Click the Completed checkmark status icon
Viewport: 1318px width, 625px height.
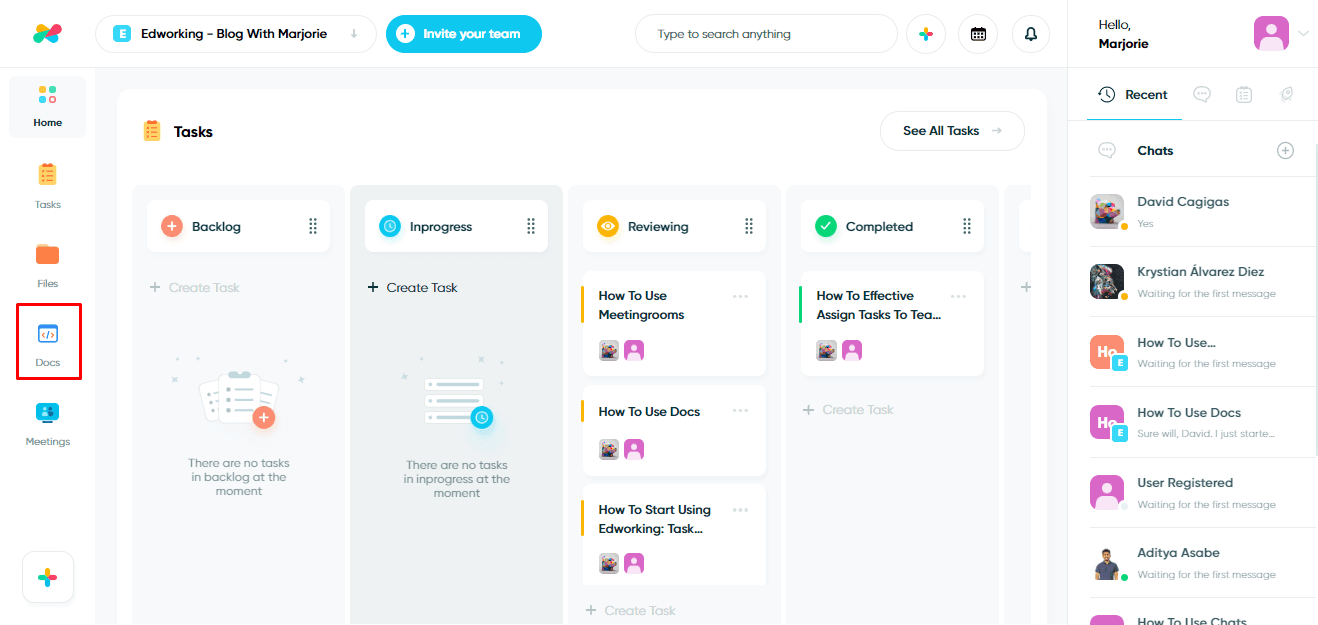(x=826, y=227)
